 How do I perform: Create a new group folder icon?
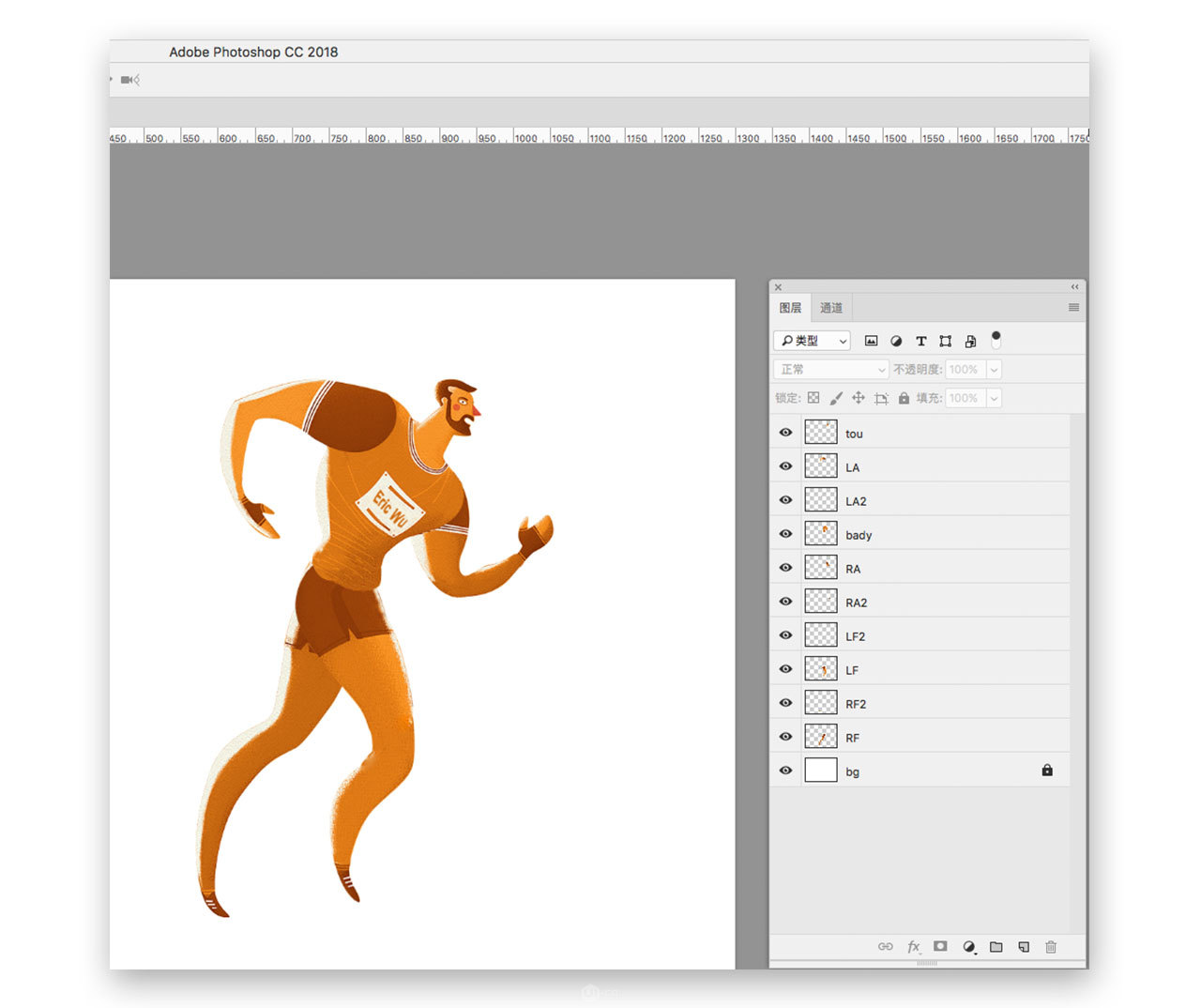[x=996, y=946]
